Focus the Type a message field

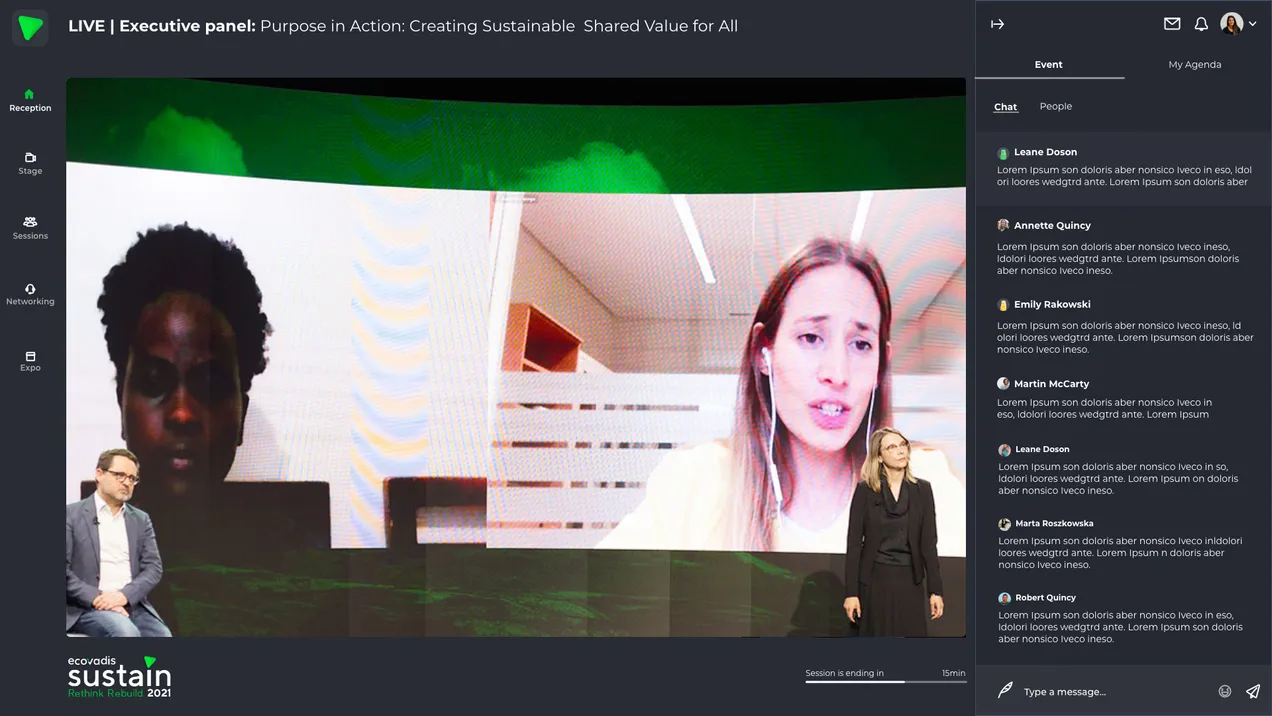(1110, 691)
